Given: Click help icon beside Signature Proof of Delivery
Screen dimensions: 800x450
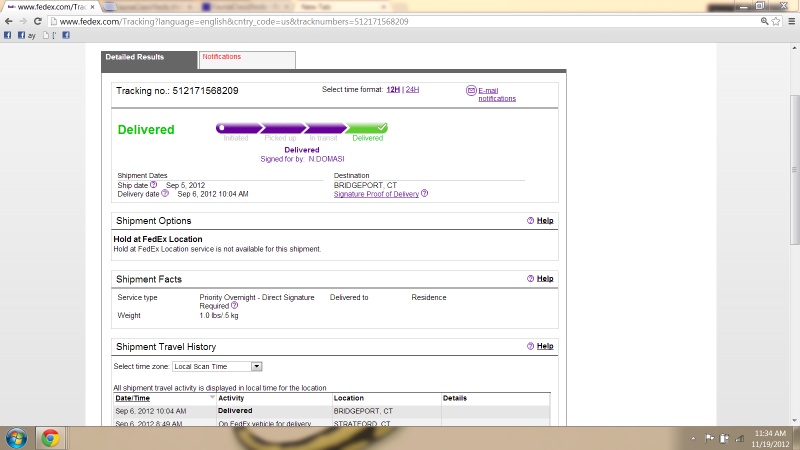Looking at the screenshot, I should [424, 193].
